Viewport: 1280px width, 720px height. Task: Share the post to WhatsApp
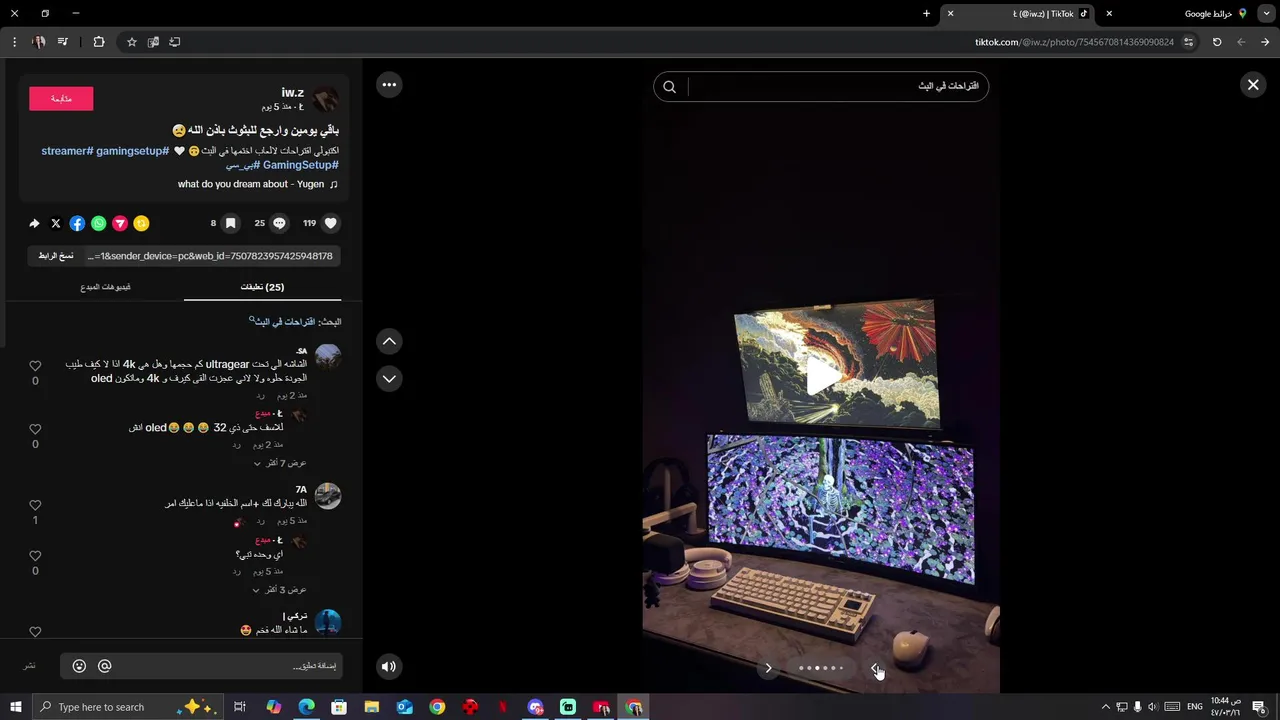(99, 223)
